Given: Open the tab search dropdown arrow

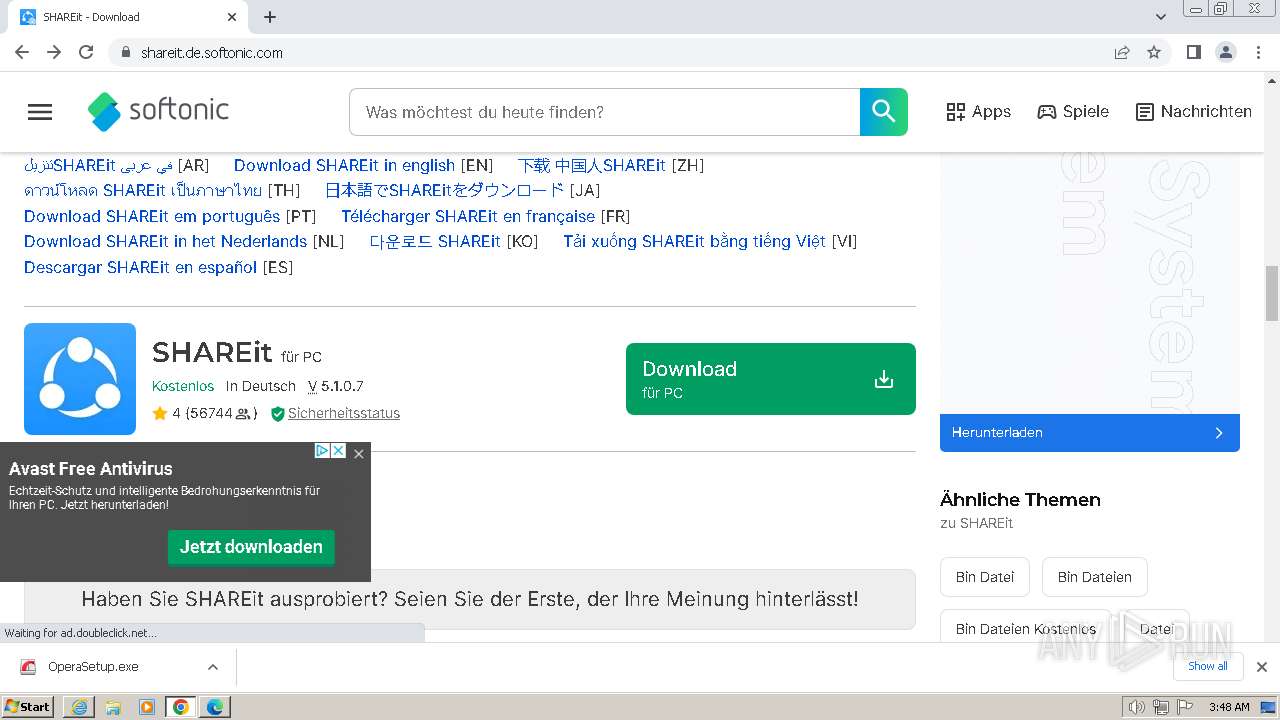Looking at the screenshot, I should (x=1161, y=17).
